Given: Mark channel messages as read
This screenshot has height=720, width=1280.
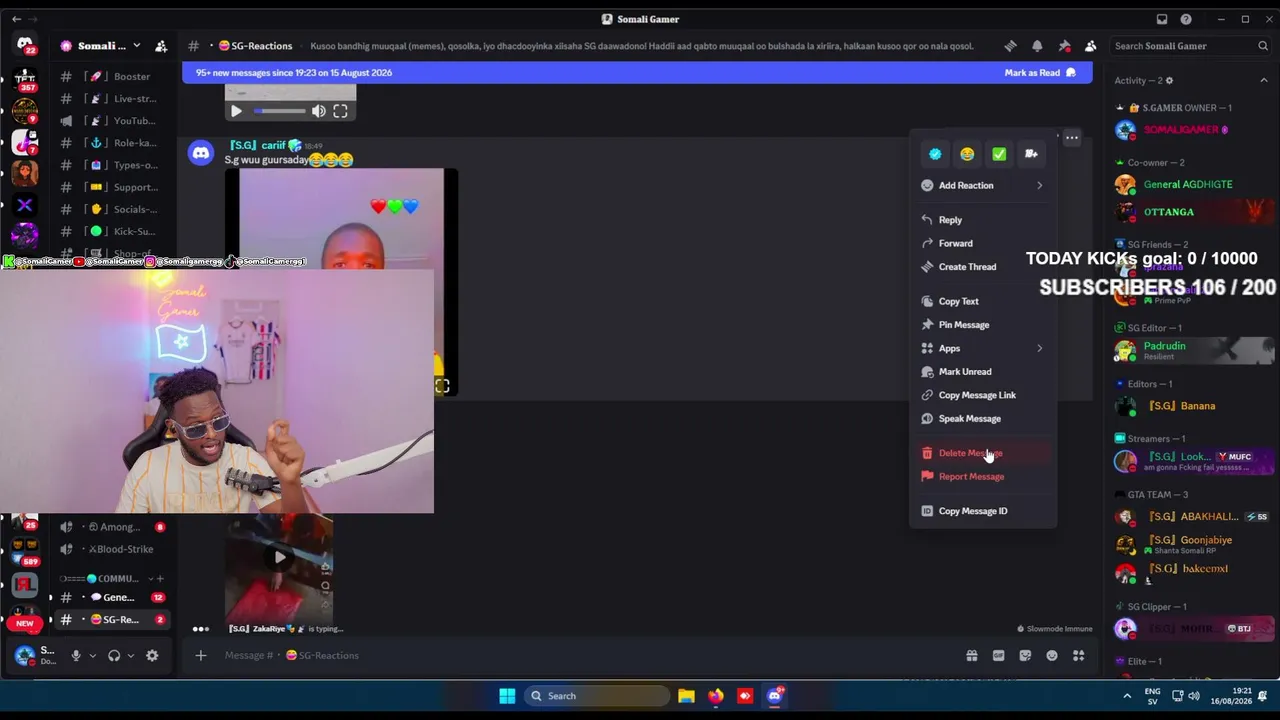Looking at the screenshot, I should click(1040, 73).
